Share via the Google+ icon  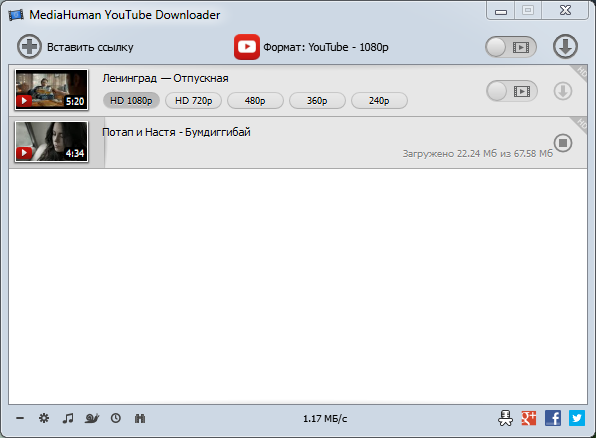click(x=529, y=418)
